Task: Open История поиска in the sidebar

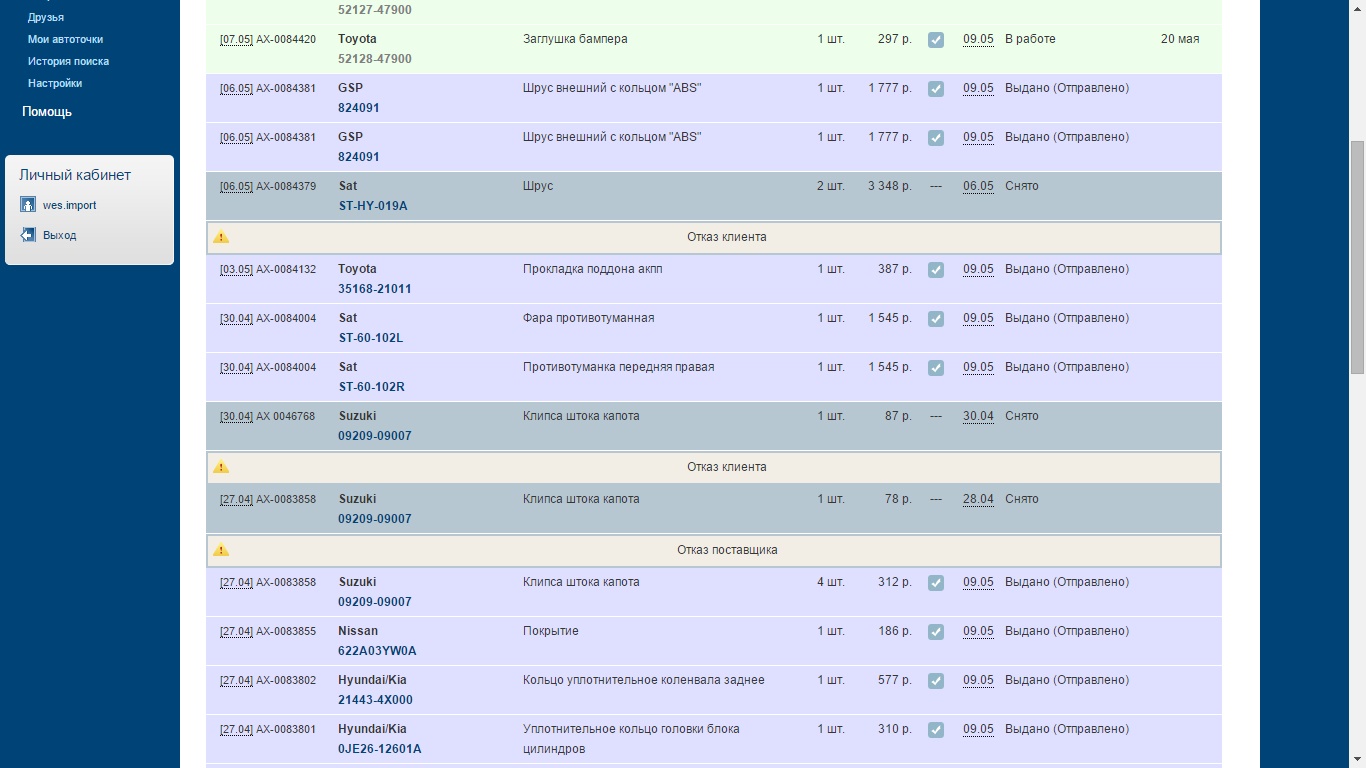Action: point(68,61)
